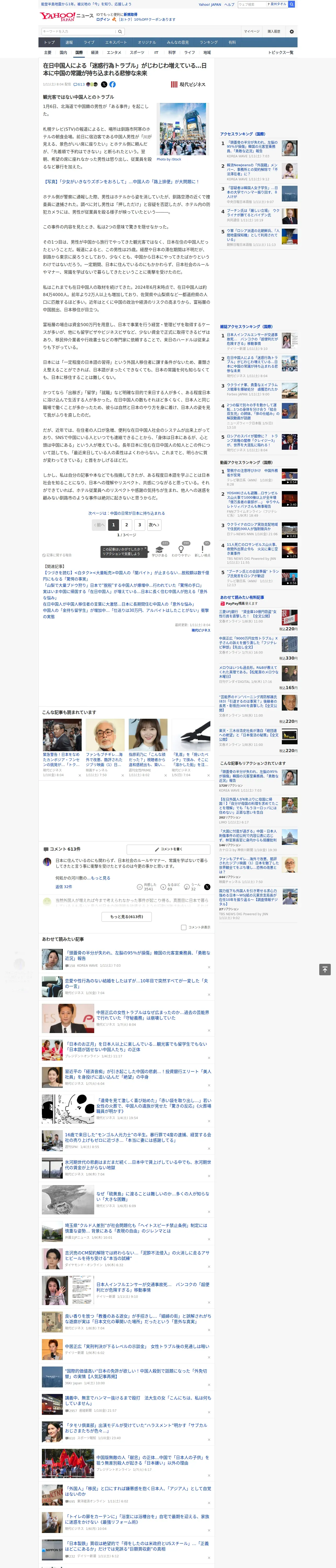Report the article via 記事に関する報告

58,555
